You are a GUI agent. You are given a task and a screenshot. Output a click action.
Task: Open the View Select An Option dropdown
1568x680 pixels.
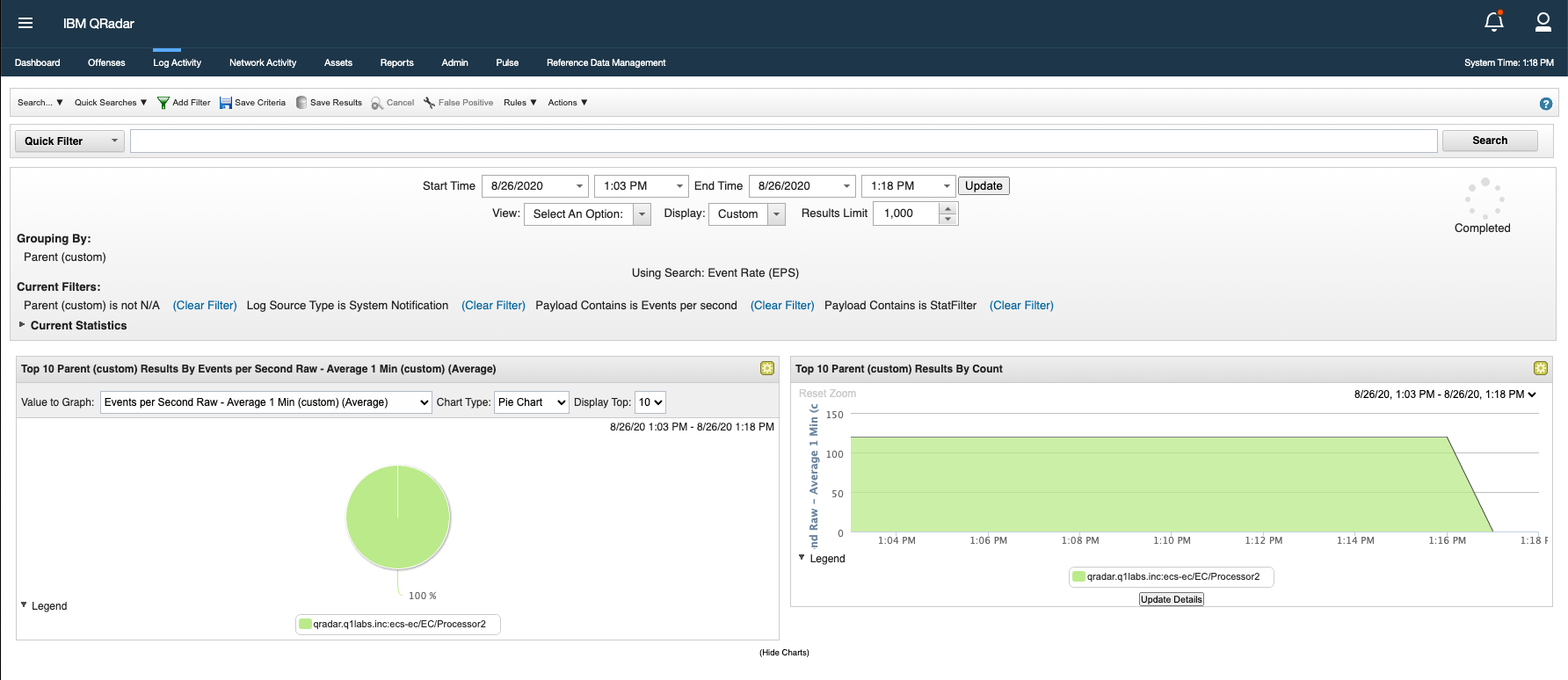[x=587, y=214]
